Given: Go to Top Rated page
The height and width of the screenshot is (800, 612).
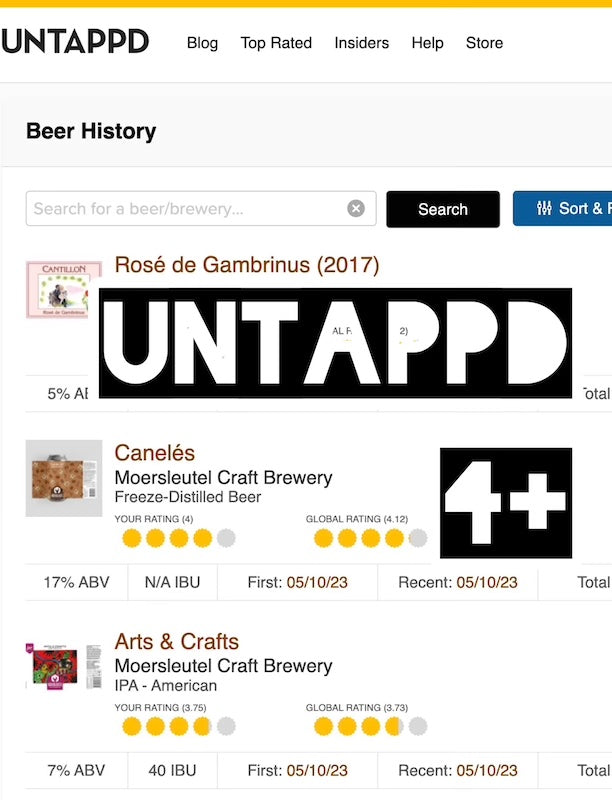Looking at the screenshot, I should coord(276,43).
